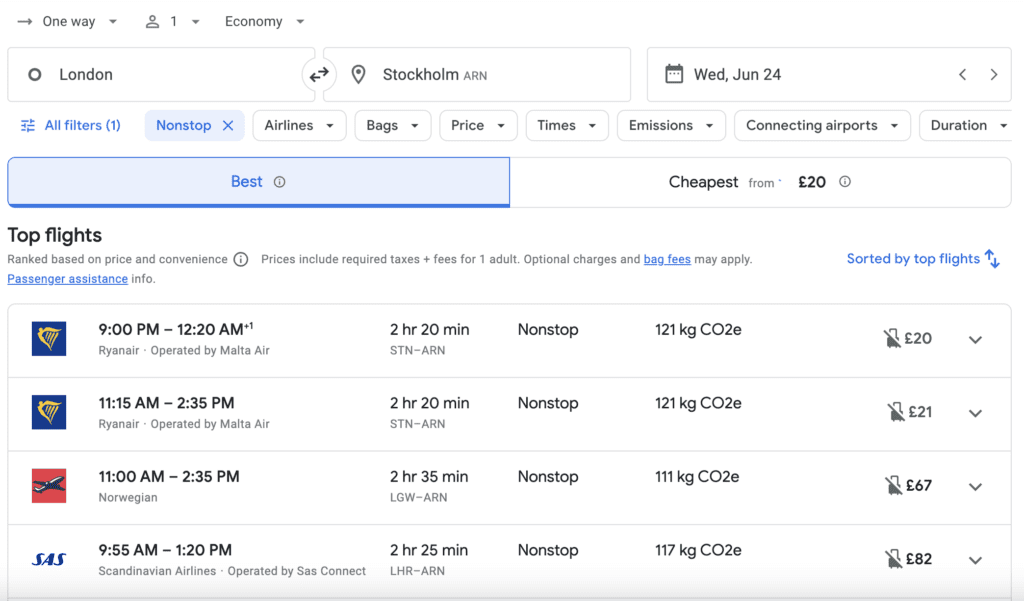Open All filters using the filter icon
This screenshot has width=1024, height=601.
click(x=27, y=125)
